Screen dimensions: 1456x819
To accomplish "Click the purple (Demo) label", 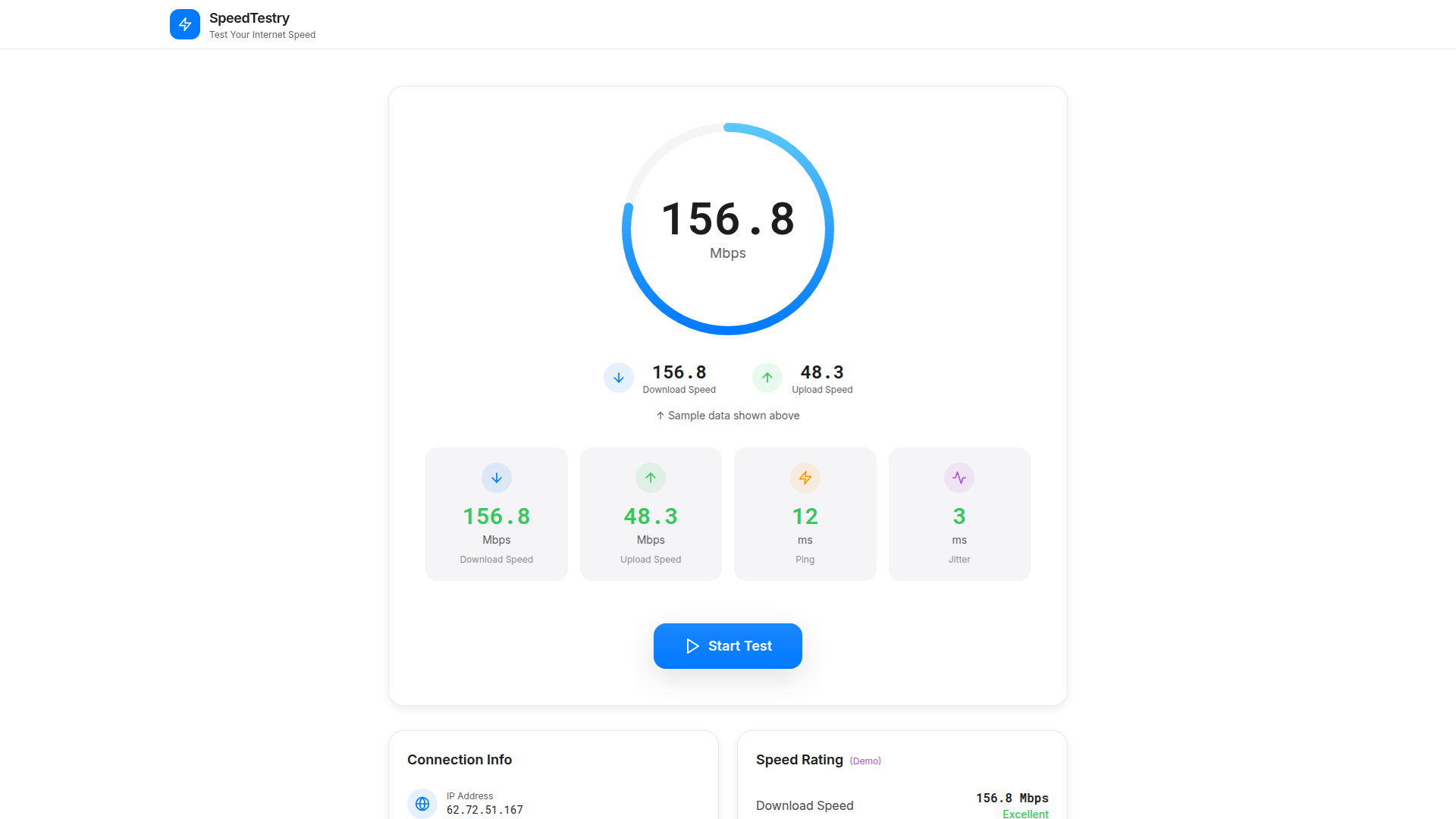I will [x=864, y=761].
